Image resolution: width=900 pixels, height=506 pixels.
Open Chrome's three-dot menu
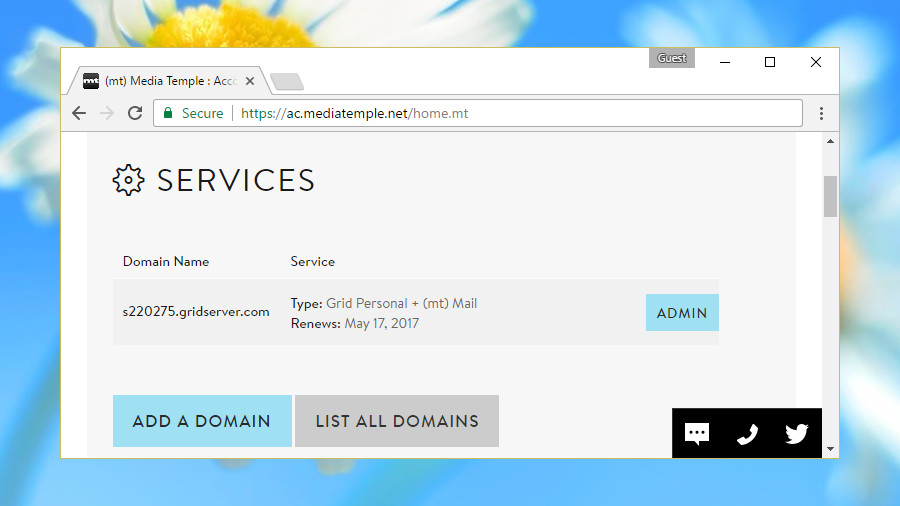click(821, 113)
